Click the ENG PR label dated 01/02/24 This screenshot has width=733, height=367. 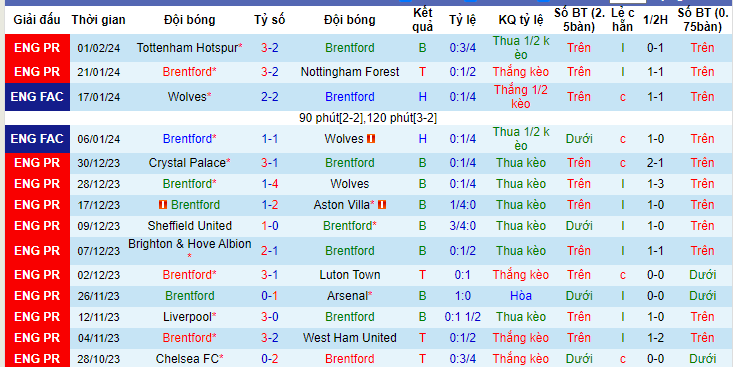[x=37, y=48]
